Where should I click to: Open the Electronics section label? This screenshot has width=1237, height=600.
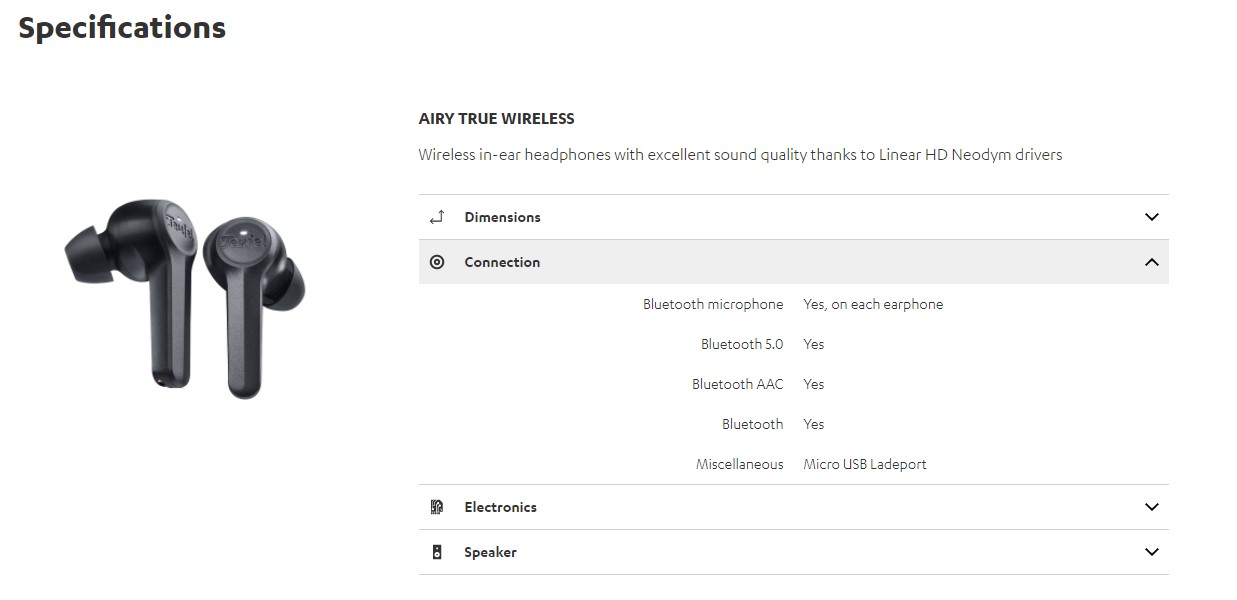coord(500,507)
